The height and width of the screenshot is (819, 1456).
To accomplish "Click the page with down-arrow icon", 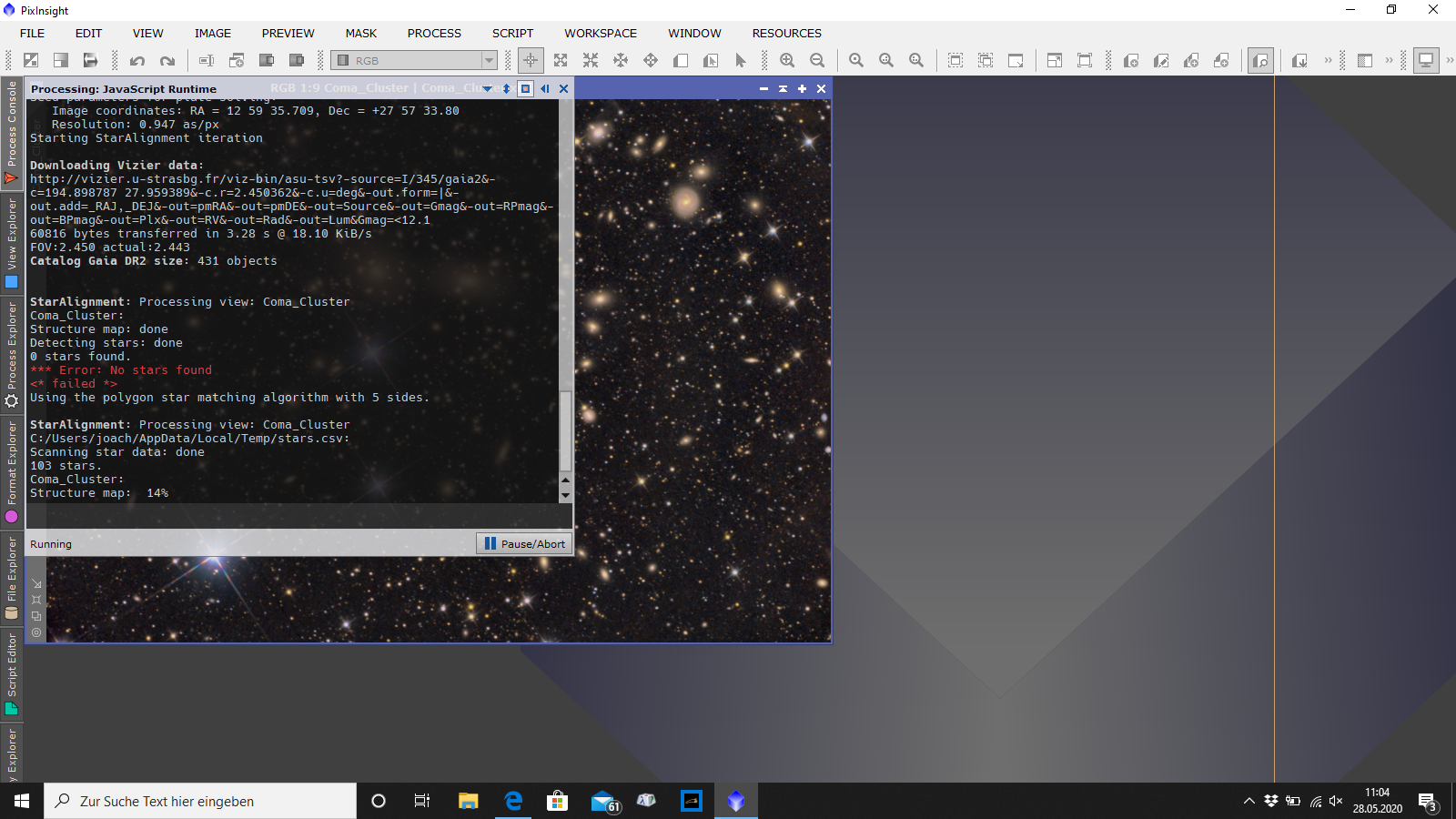I will tap(1299, 60).
